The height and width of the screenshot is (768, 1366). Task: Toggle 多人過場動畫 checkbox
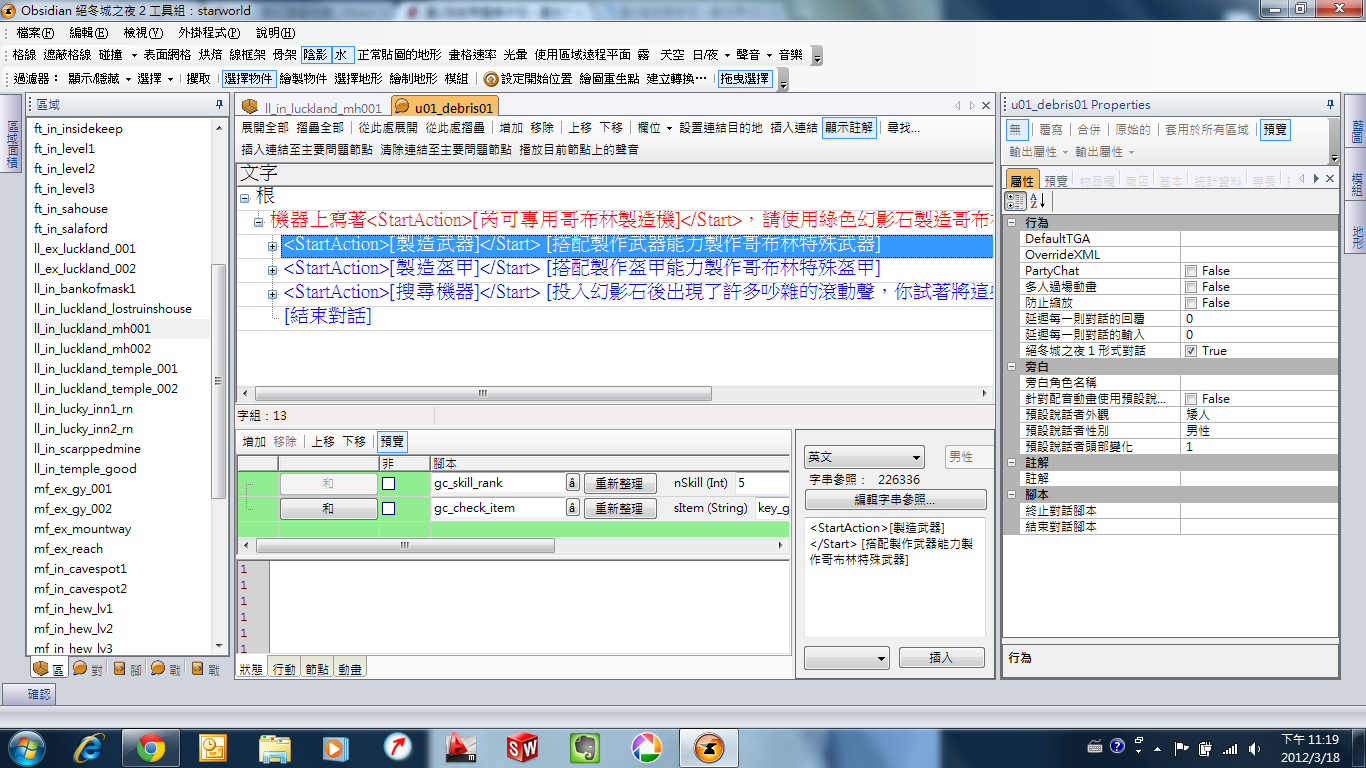(1191, 287)
